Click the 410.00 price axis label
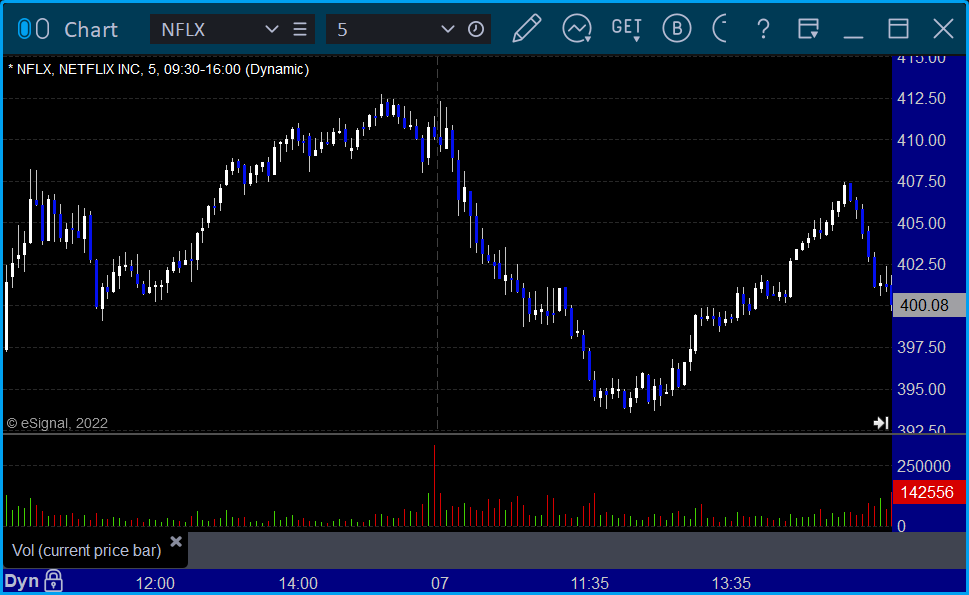This screenshot has height=595, width=969. [921, 140]
